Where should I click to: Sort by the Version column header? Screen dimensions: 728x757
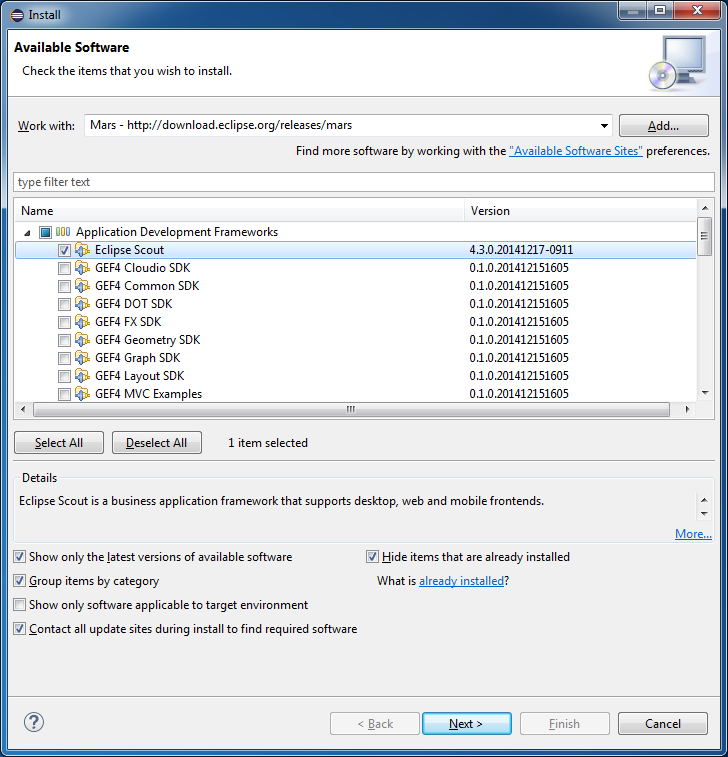point(581,211)
